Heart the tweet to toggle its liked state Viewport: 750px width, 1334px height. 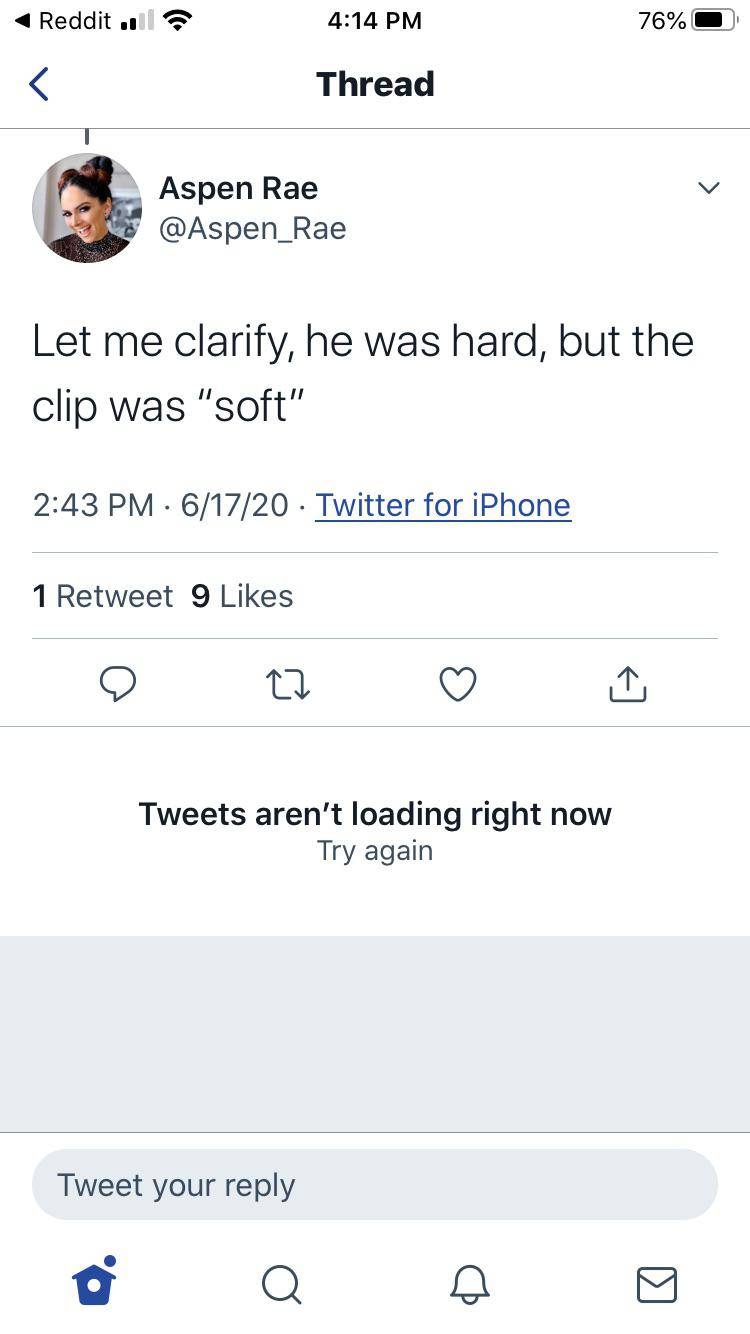(x=457, y=684)
